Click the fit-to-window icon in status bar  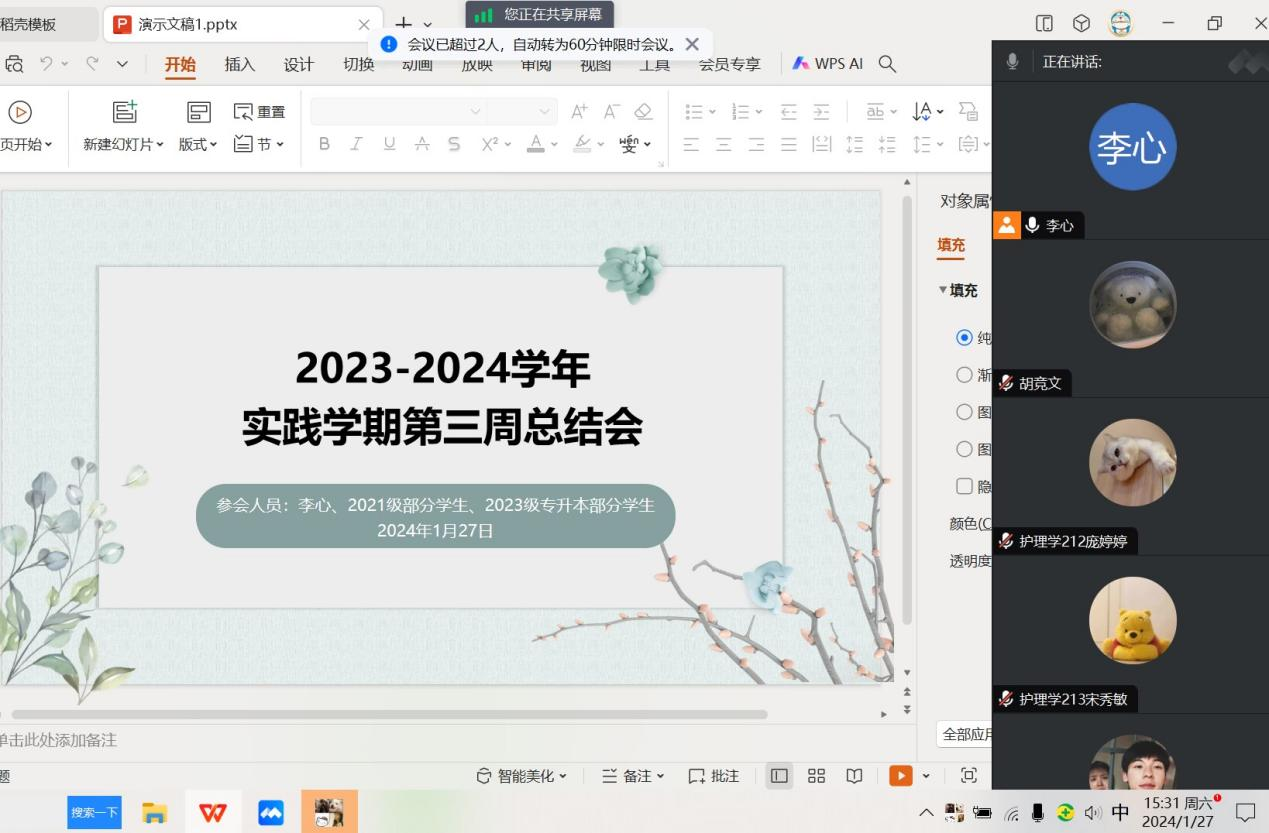(x=968, y=776)
